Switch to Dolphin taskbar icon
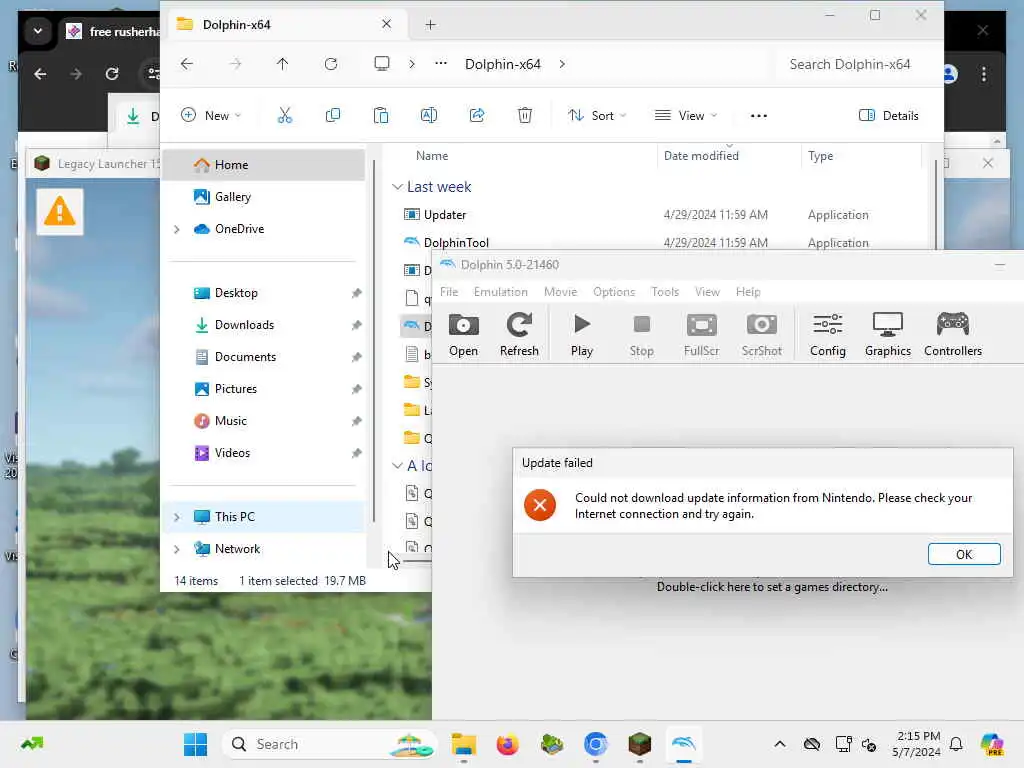The image size is (1024, 768). (x=683, y=744)
